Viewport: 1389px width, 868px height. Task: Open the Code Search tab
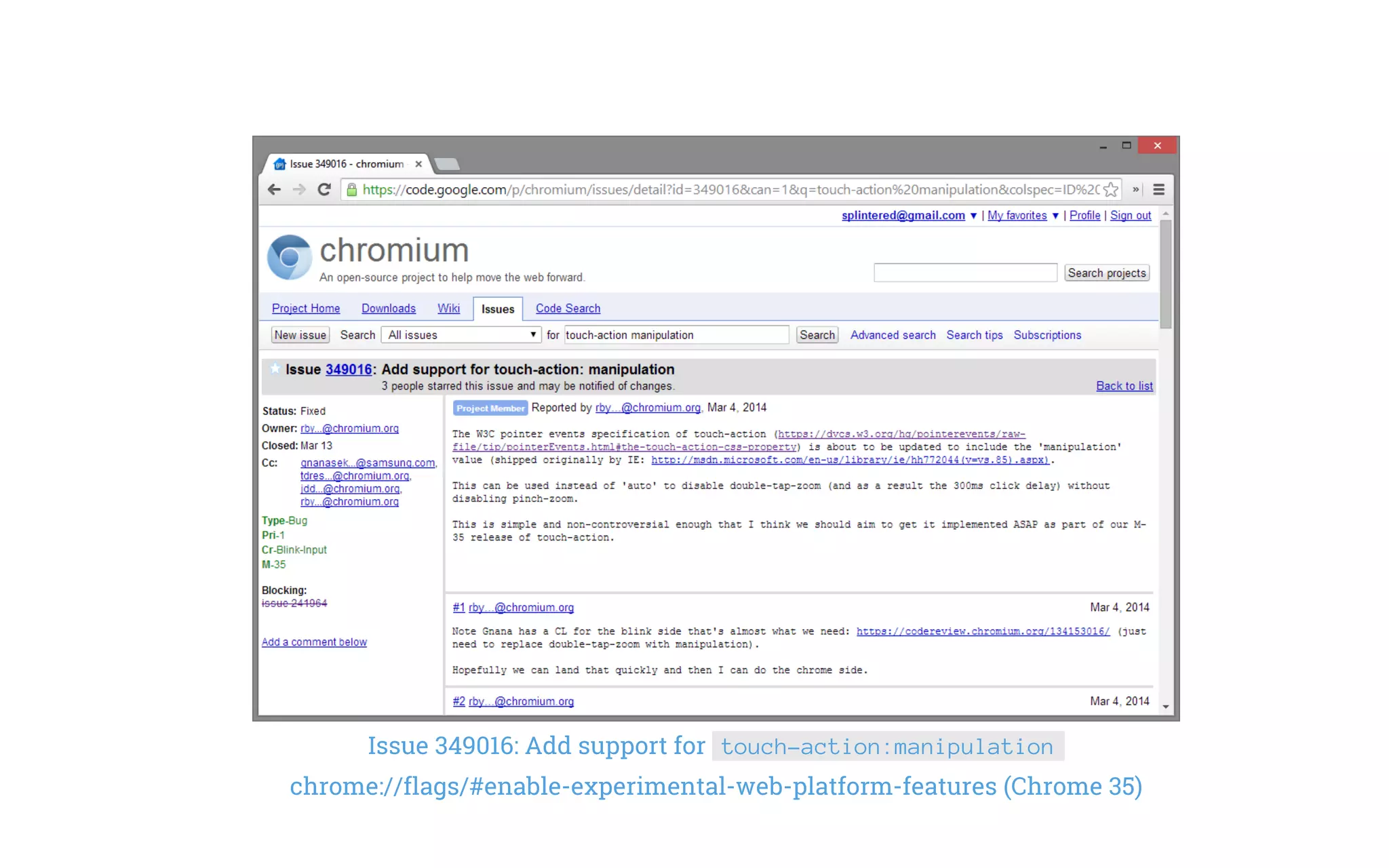point(568,309)
